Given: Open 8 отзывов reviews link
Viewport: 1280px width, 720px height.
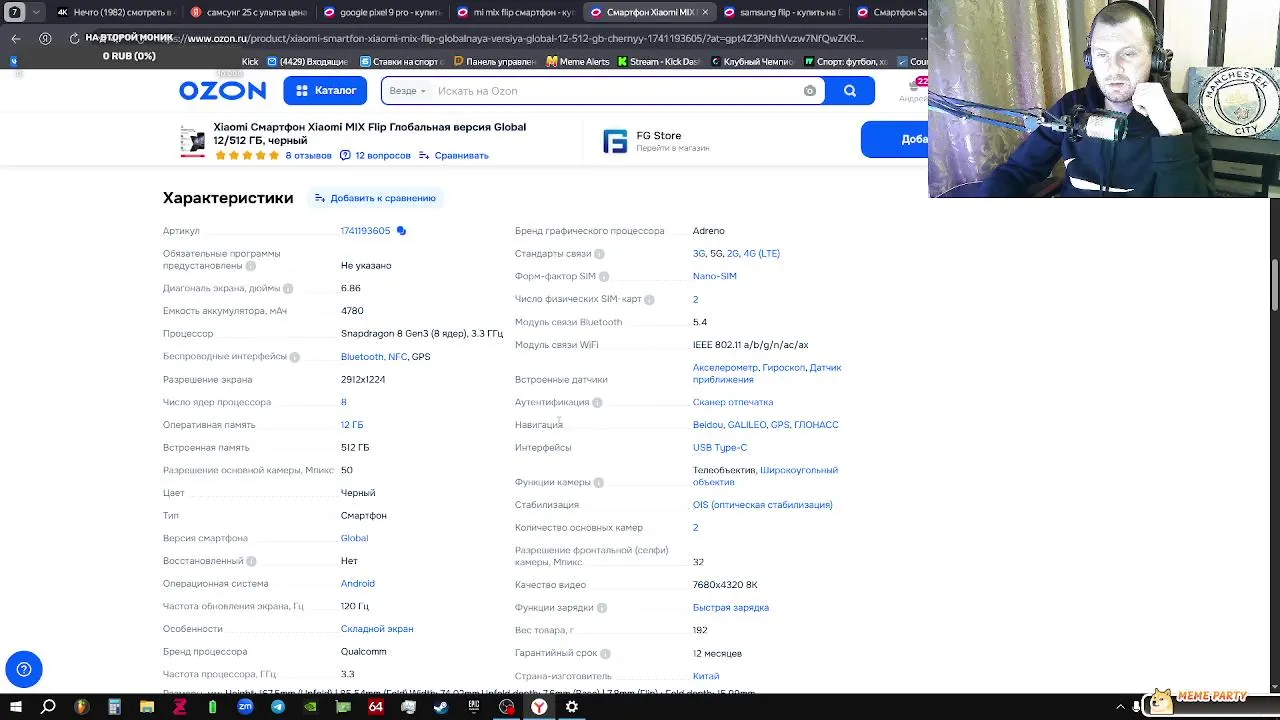Looking at the screenshot, I should click(x=308, y=156).
